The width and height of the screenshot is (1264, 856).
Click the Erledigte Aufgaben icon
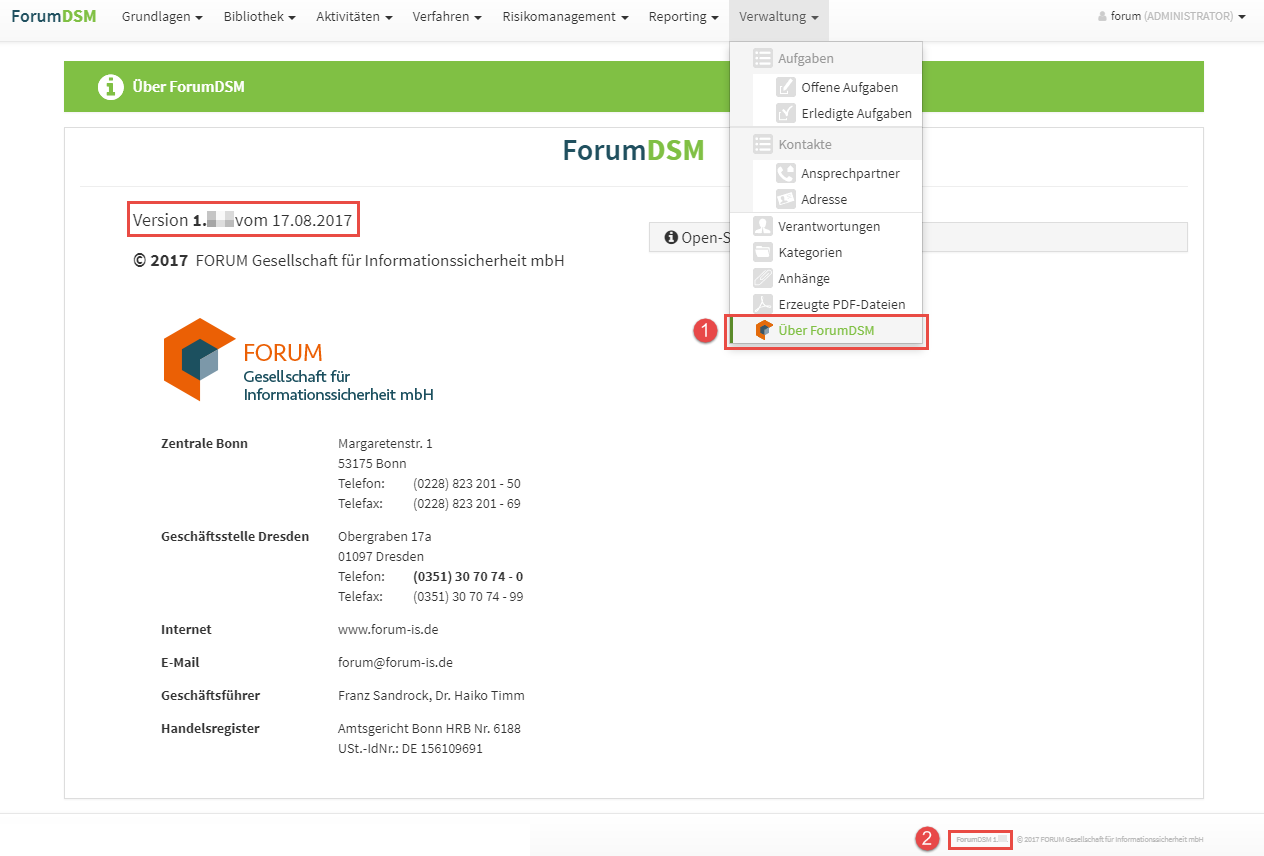tap(786, 113)
